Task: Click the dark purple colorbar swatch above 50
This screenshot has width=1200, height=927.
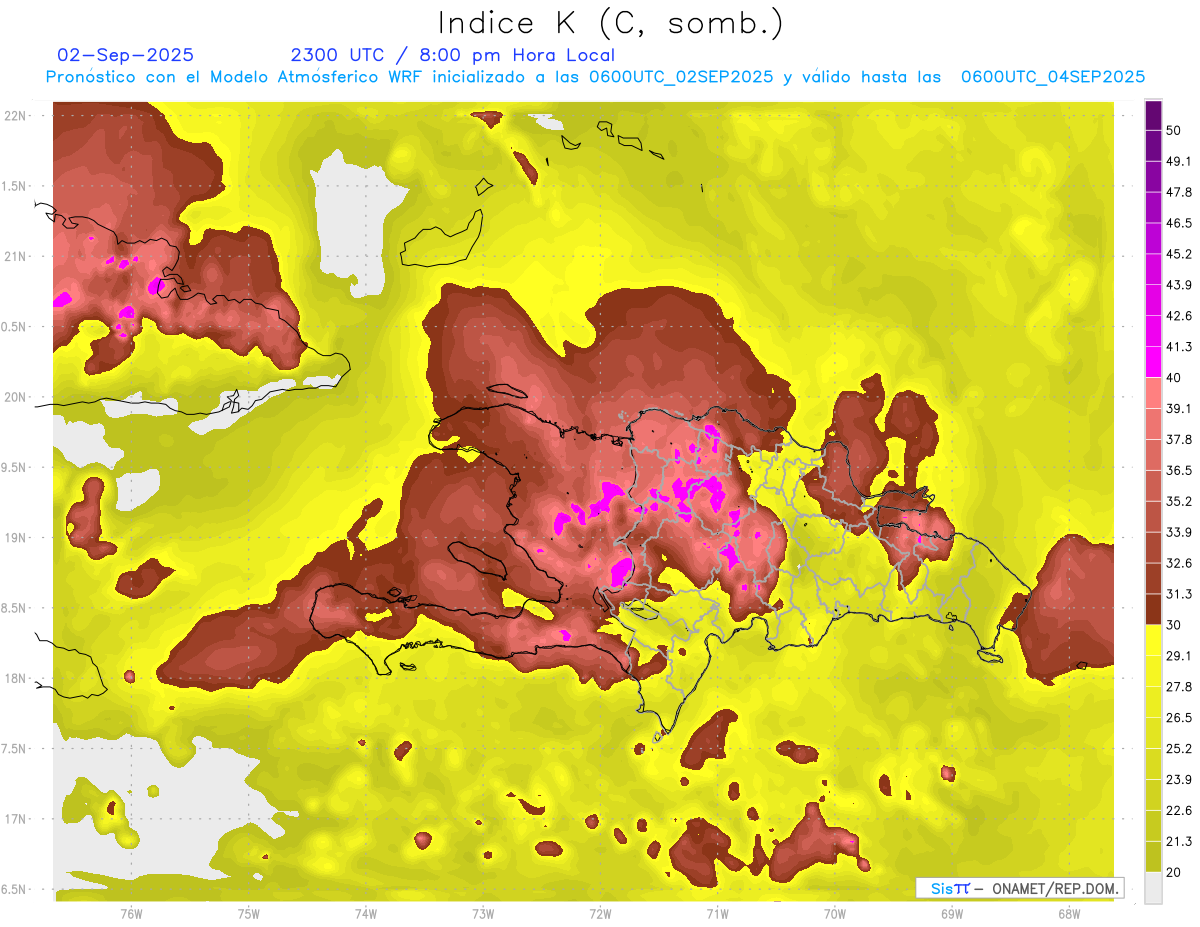Action: click(1153, 115)
